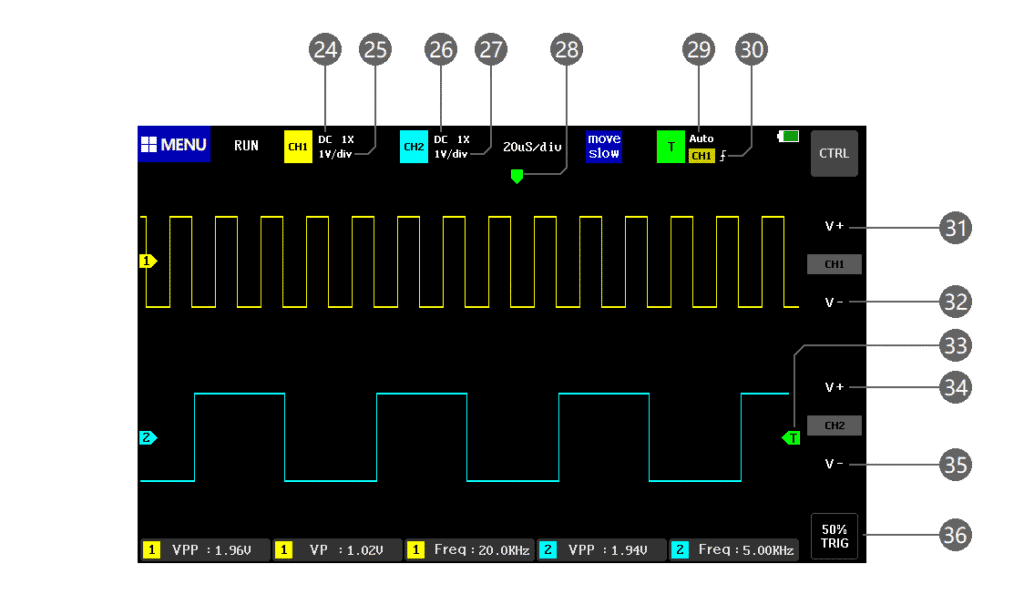Tap the CH2 1V/div vertical scale
Viewport: 1024px width, 615px height.
click(451, 155)
